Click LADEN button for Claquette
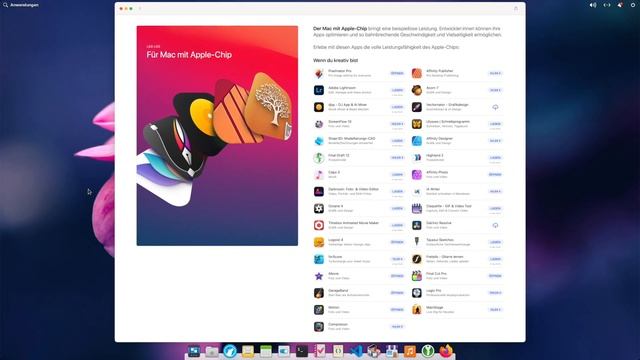This screenshot has height=360, width=640. tap(495, 208)
